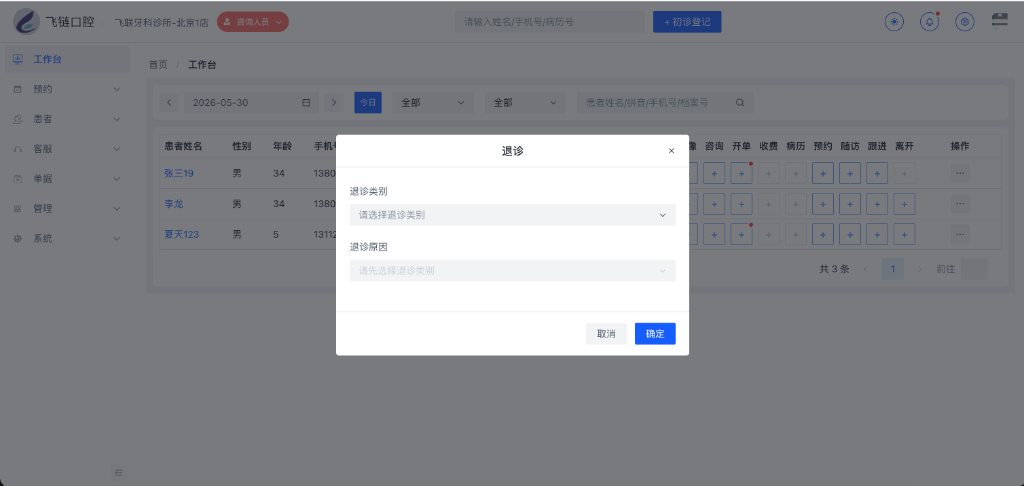Focus the top 姓名/手机号/病历号 search box
Viewport: 1024px width, 486px height.
(x=550, y=22)
